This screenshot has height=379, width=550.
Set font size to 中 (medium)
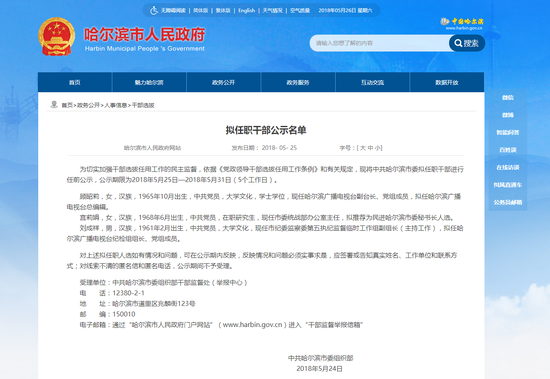point(370,148)
